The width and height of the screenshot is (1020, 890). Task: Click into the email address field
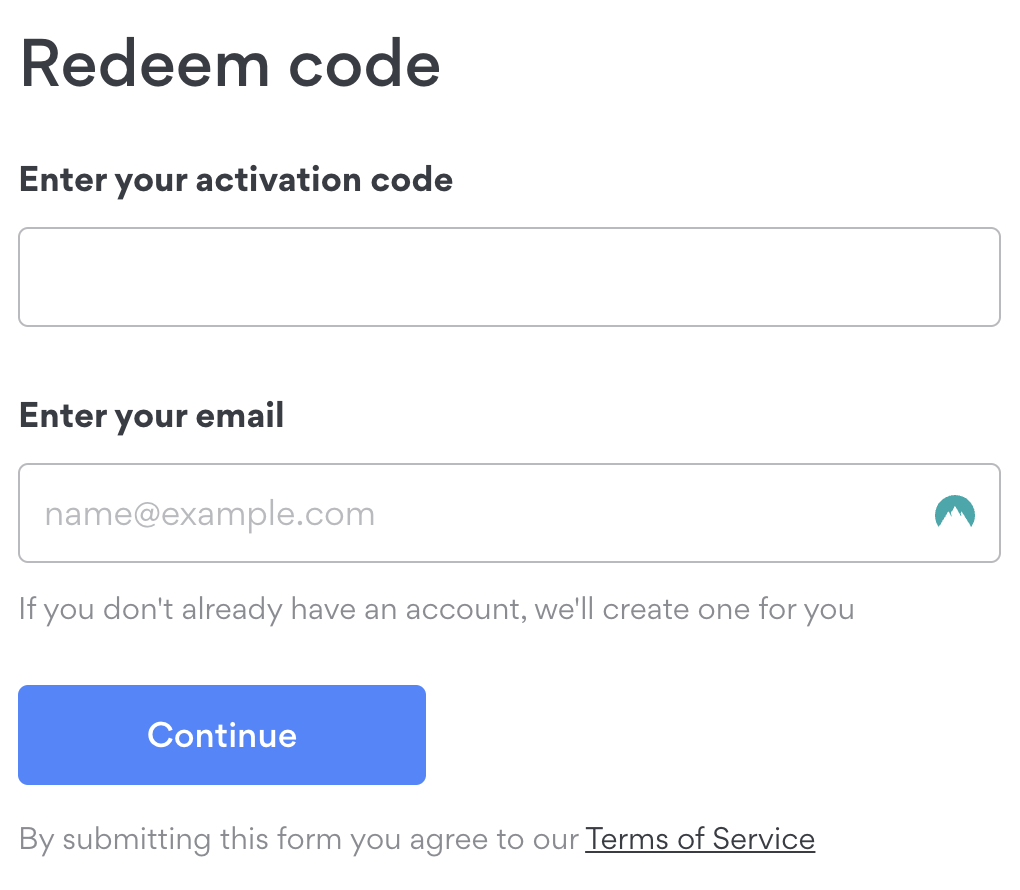(509, 513)
